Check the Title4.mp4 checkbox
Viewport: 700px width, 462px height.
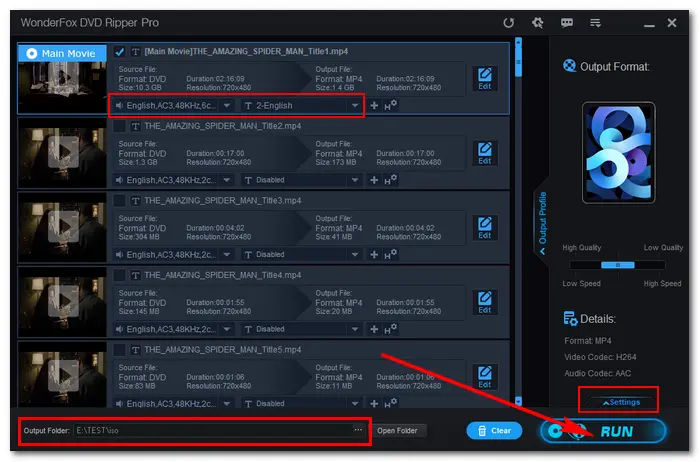tap(119, 275)
